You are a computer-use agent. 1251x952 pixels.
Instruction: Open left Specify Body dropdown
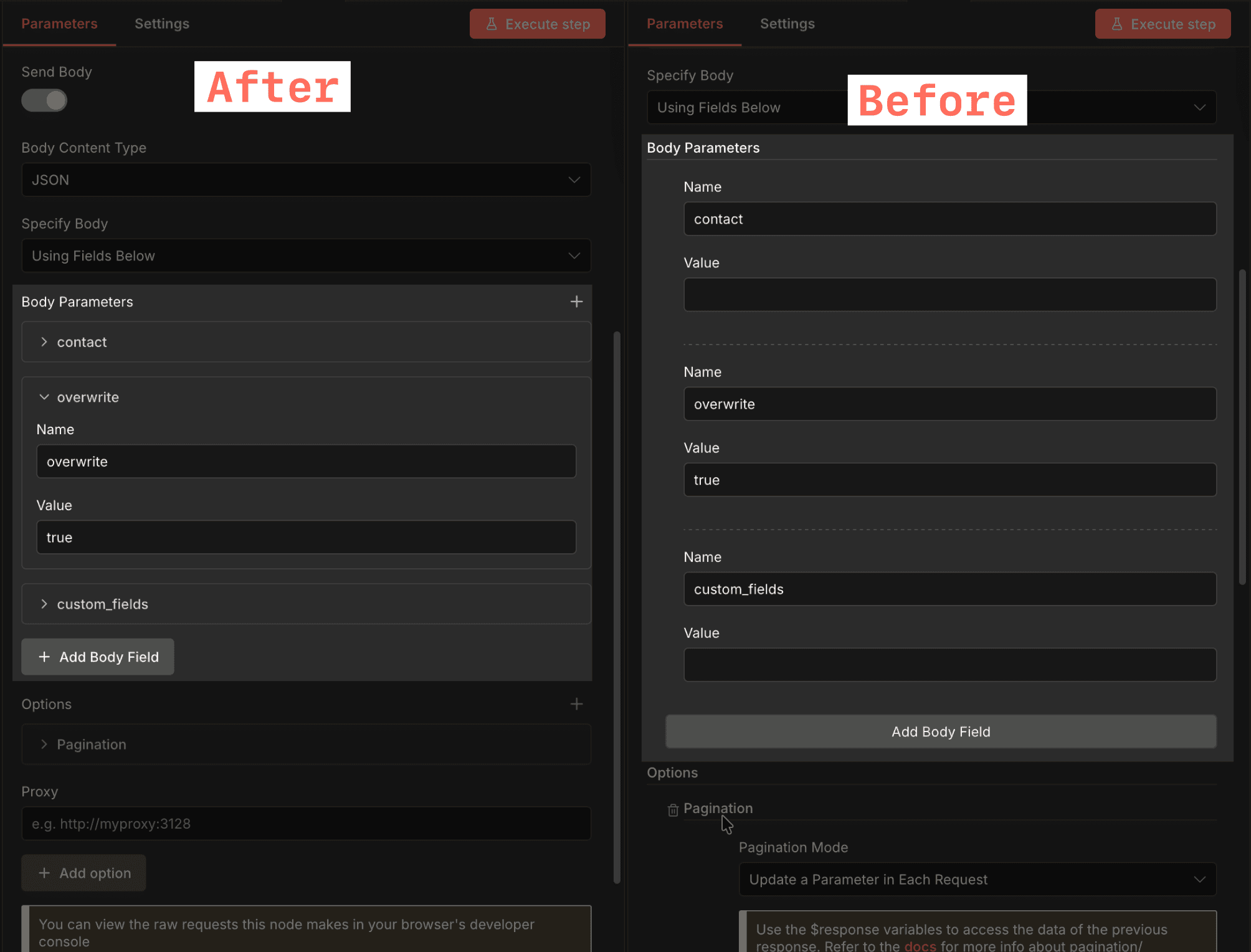coord(306,256)
